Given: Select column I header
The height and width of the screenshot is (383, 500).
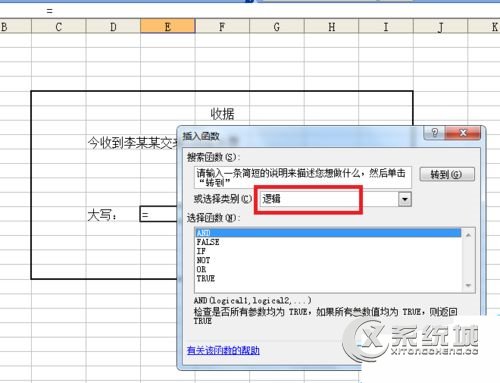Looking at the screenshot, I should (386, 26).
